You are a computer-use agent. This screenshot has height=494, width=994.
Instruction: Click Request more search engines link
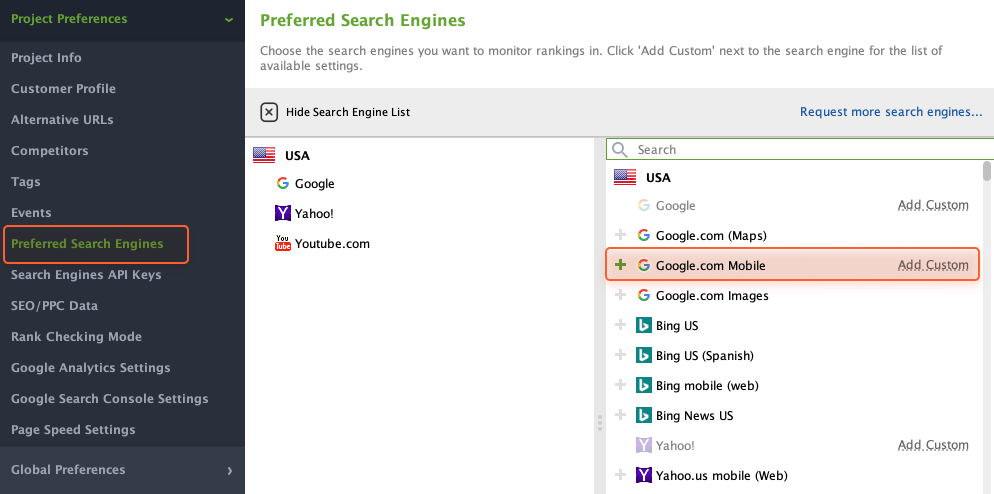891,112
